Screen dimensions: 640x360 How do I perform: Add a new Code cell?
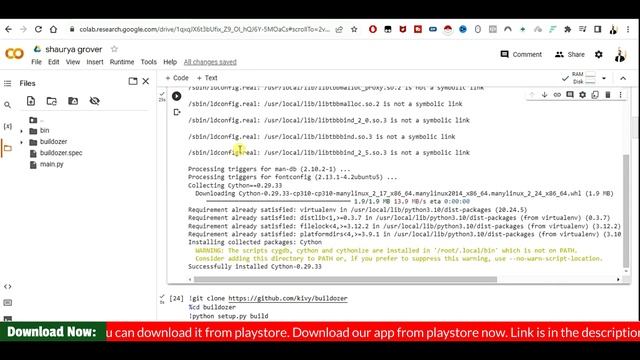[x=177, y=78]
